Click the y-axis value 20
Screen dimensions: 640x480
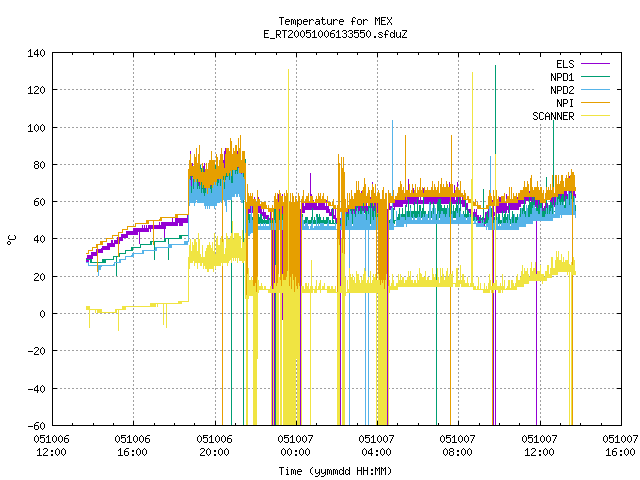[40, 277]
